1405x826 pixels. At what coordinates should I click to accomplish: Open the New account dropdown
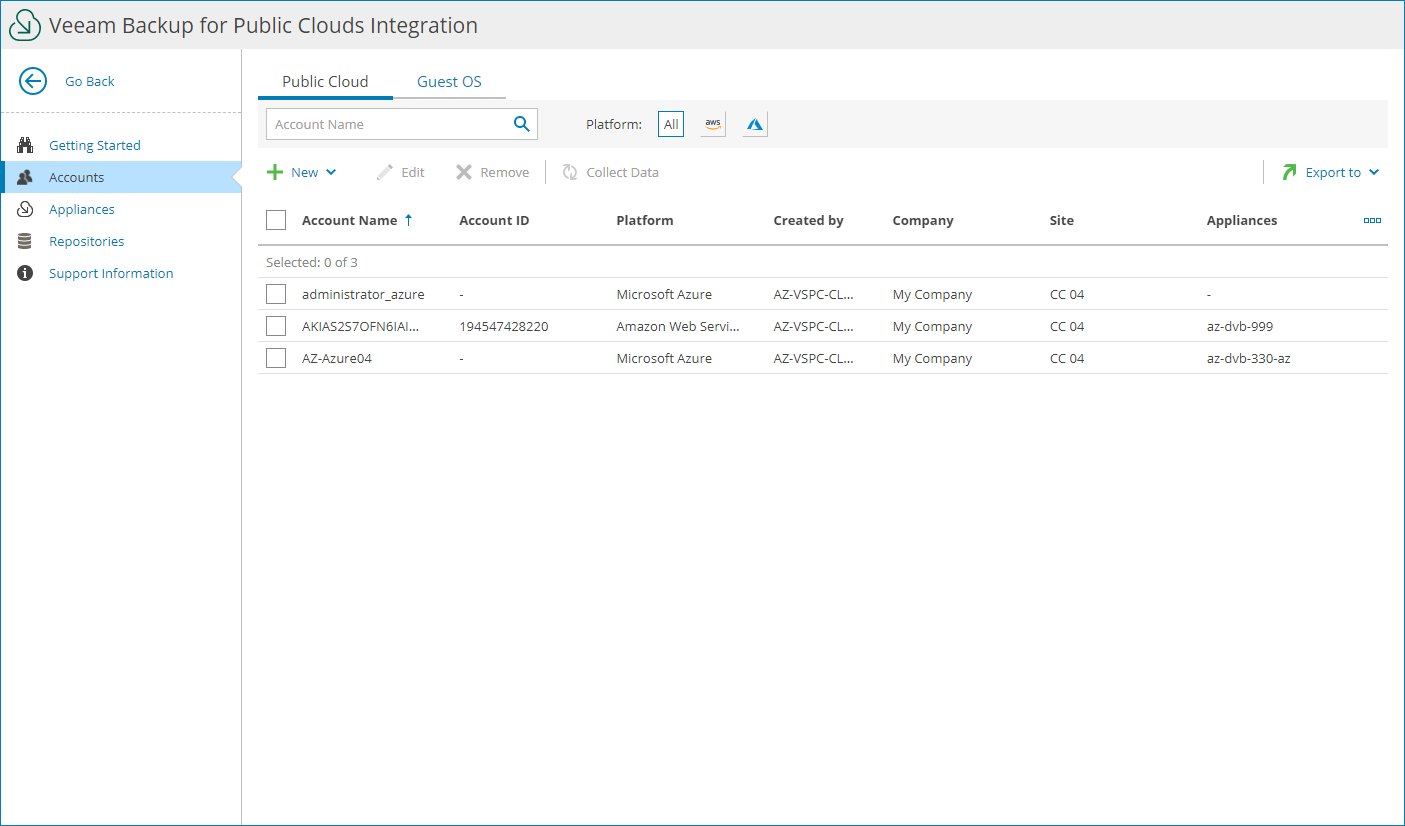tap(302, 172)
